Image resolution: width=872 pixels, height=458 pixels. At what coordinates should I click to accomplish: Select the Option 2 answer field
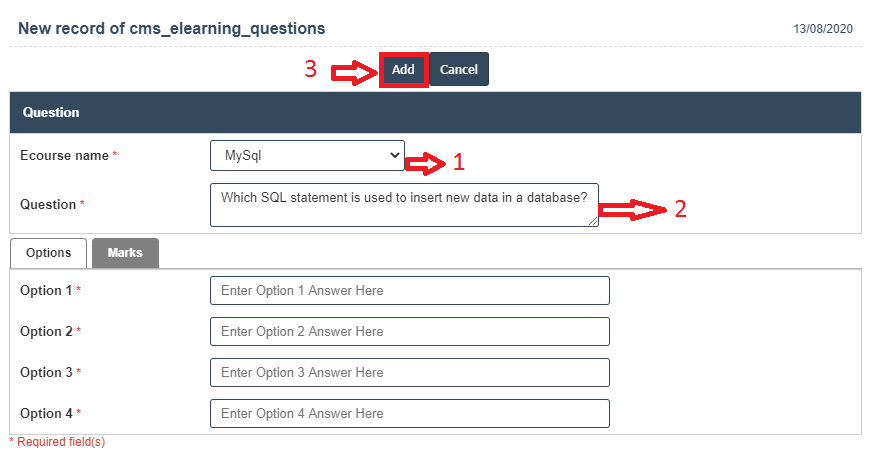coord(409,332)
